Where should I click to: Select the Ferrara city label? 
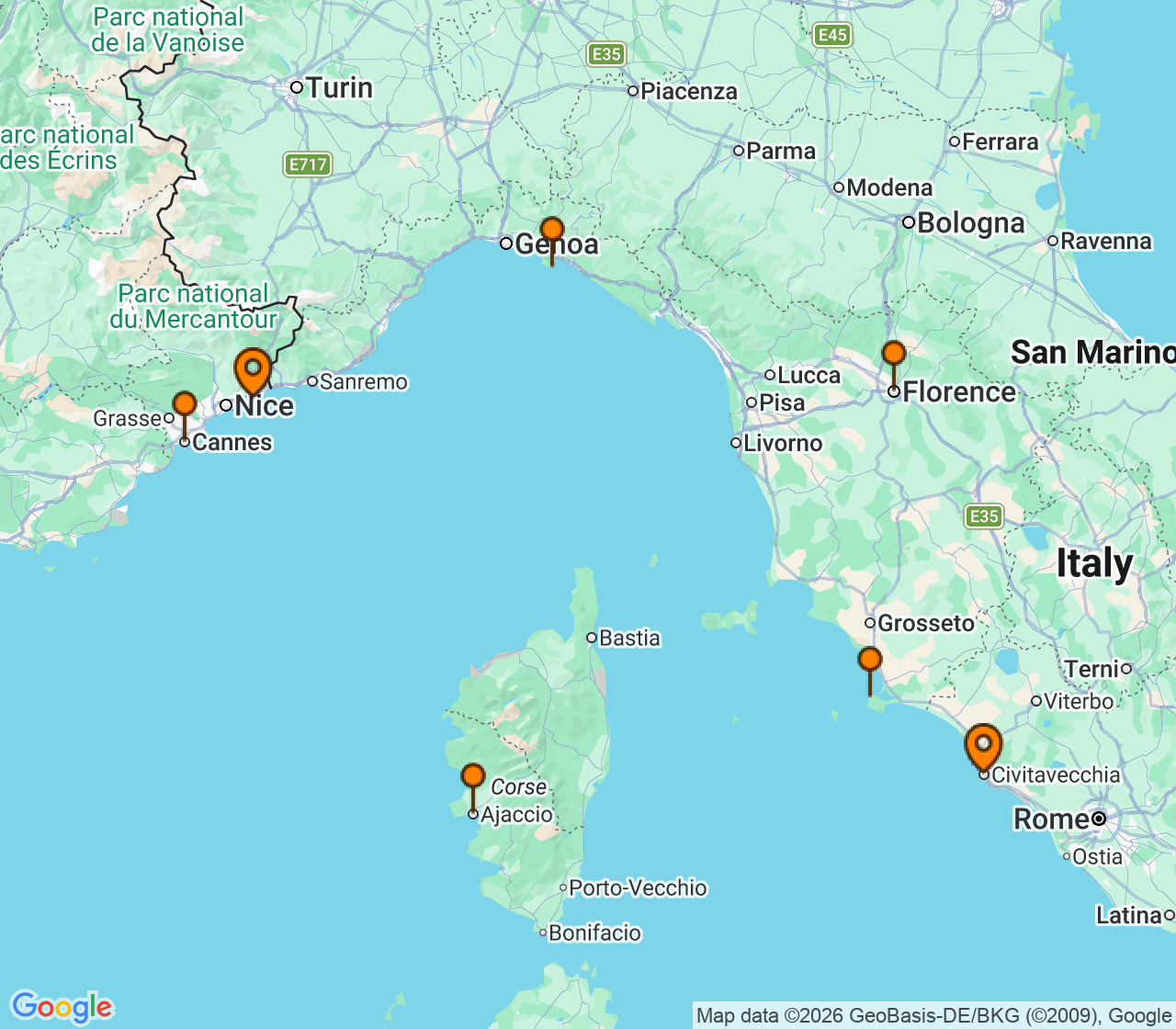point(1001,141)
